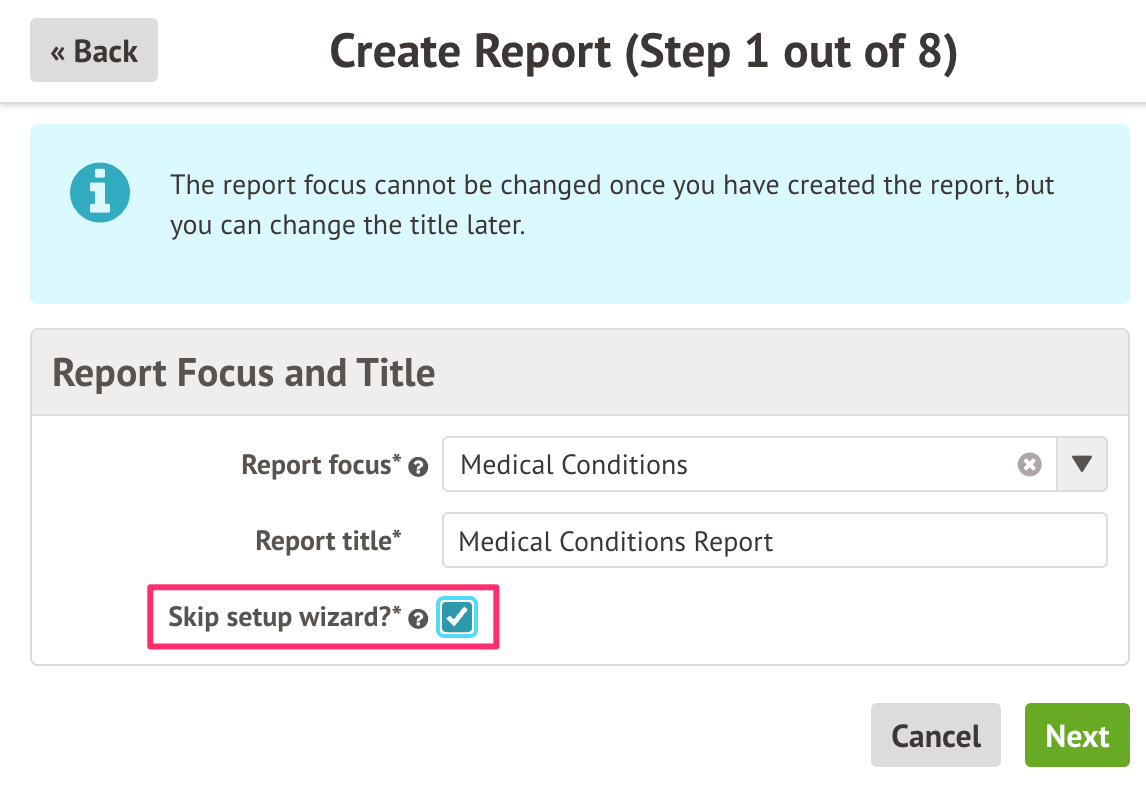Click help icon beside Report focus label
This screenshot has width=1146, height=790.
click(419, 467)
